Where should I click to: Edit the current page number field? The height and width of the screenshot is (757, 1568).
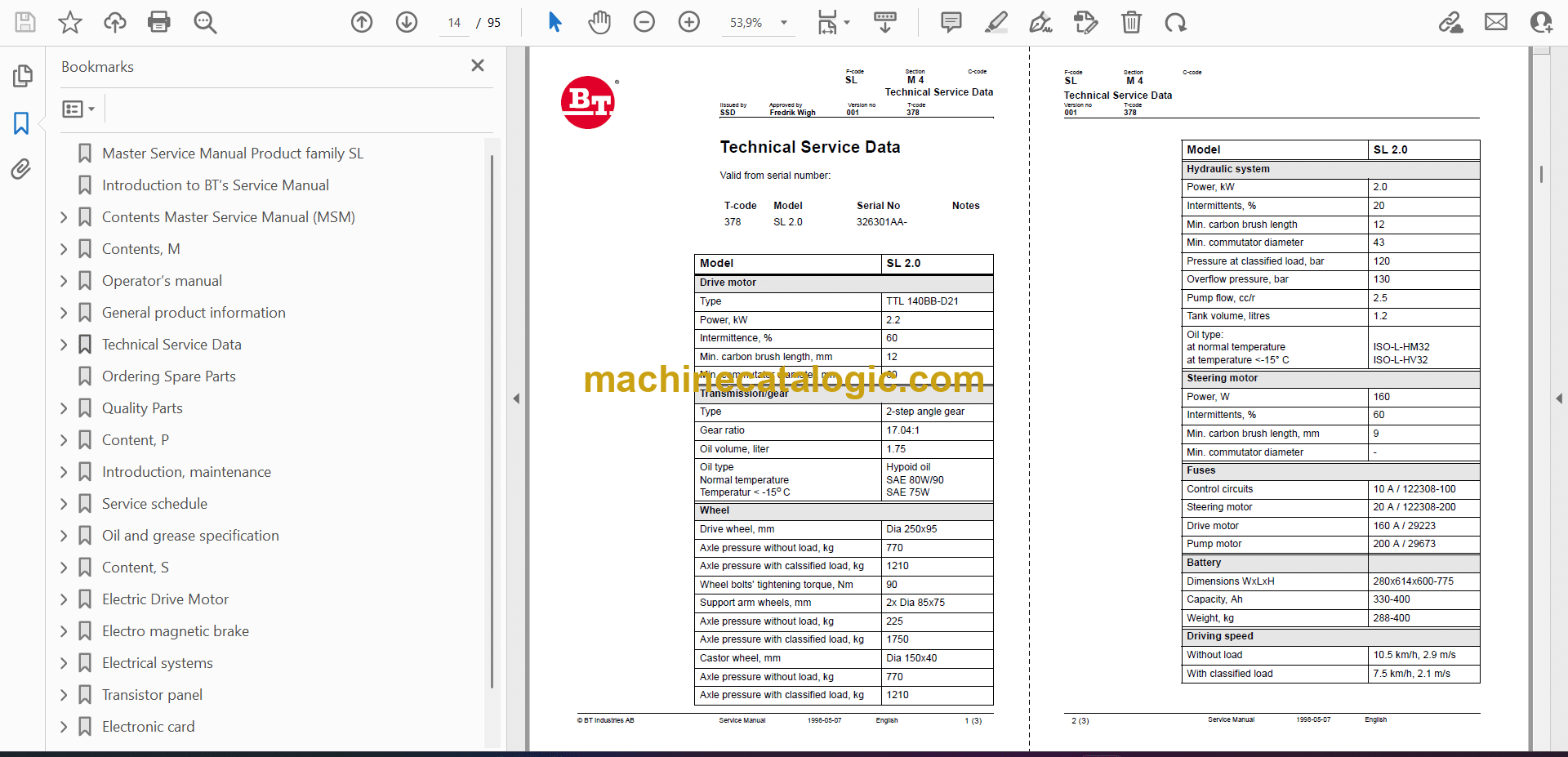pos(454,23)
